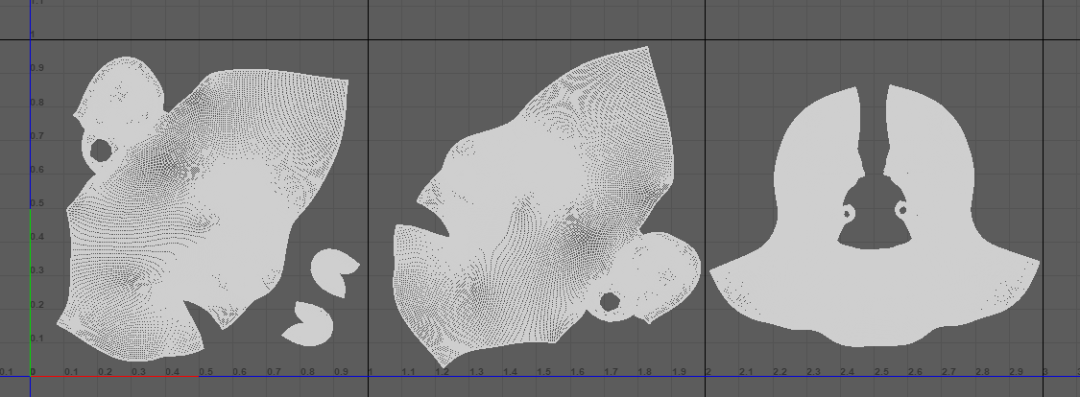Screen dimensions: 1080x397
Task: Click the "2.3" horizontal axis label
Action: [813, 372]
